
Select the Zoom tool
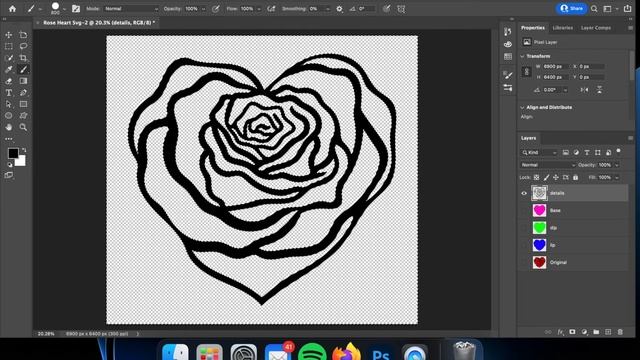[23, 127]
